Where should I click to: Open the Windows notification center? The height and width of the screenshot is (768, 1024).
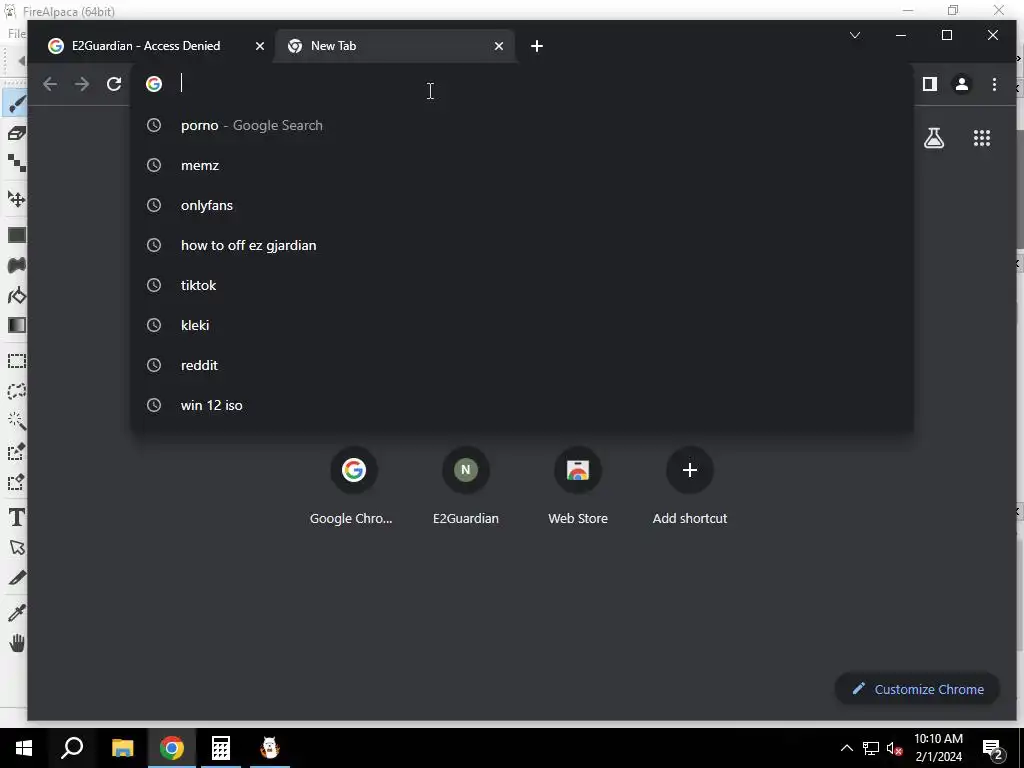[x=992, y=748]
